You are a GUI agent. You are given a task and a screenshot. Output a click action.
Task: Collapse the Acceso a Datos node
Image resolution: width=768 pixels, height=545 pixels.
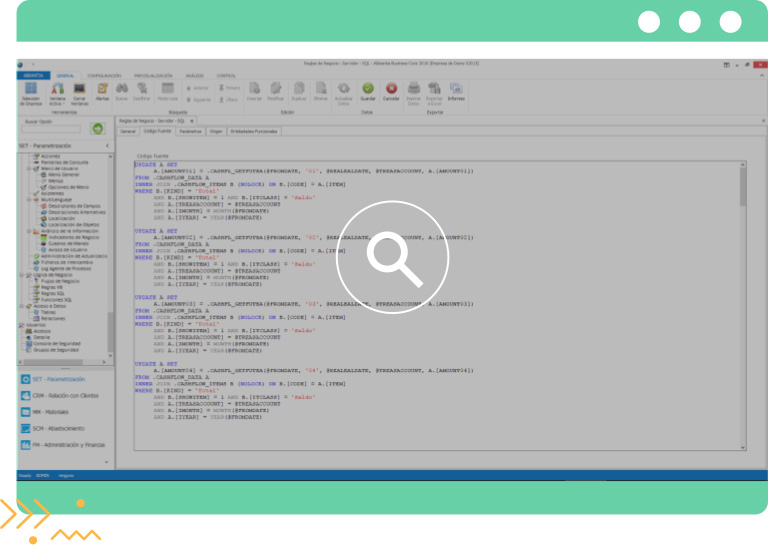tap(22, 306)
